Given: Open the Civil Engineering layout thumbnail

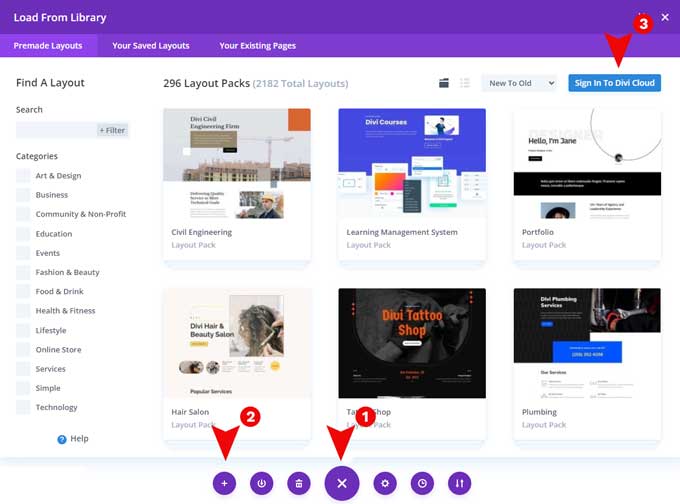Looking at the screenshot, I should 237,164.
